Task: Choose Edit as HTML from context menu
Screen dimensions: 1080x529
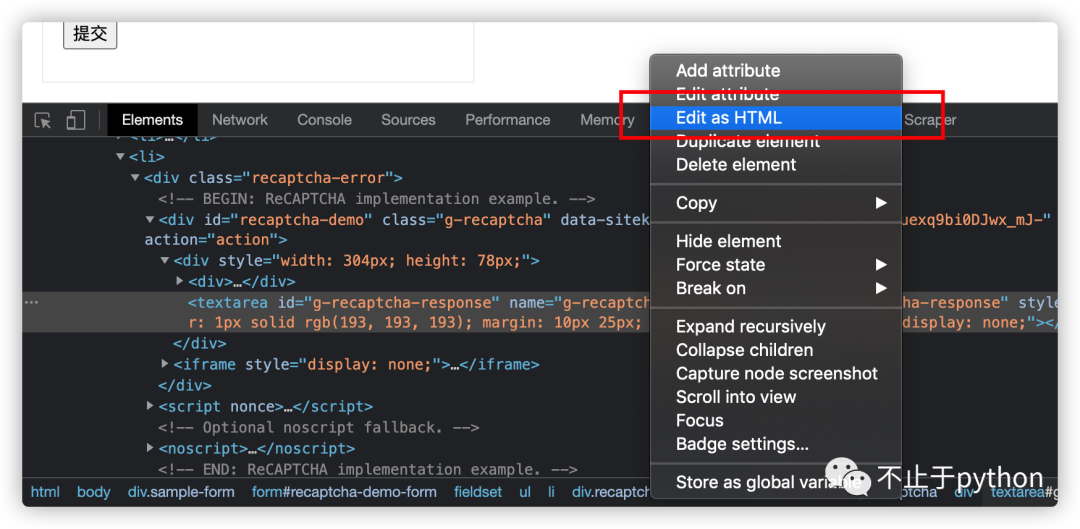Action: [x=729, y=118]
